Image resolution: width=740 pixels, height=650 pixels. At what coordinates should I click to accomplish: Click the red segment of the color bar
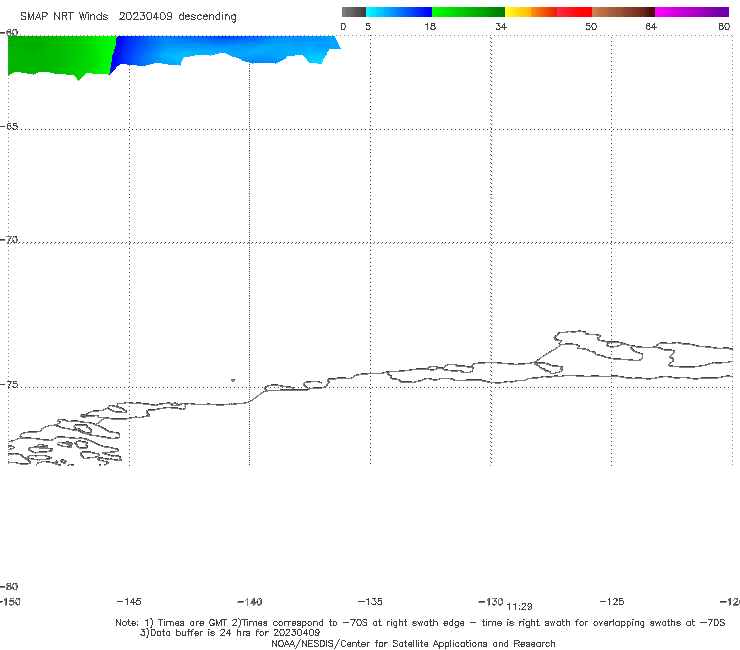574,12
